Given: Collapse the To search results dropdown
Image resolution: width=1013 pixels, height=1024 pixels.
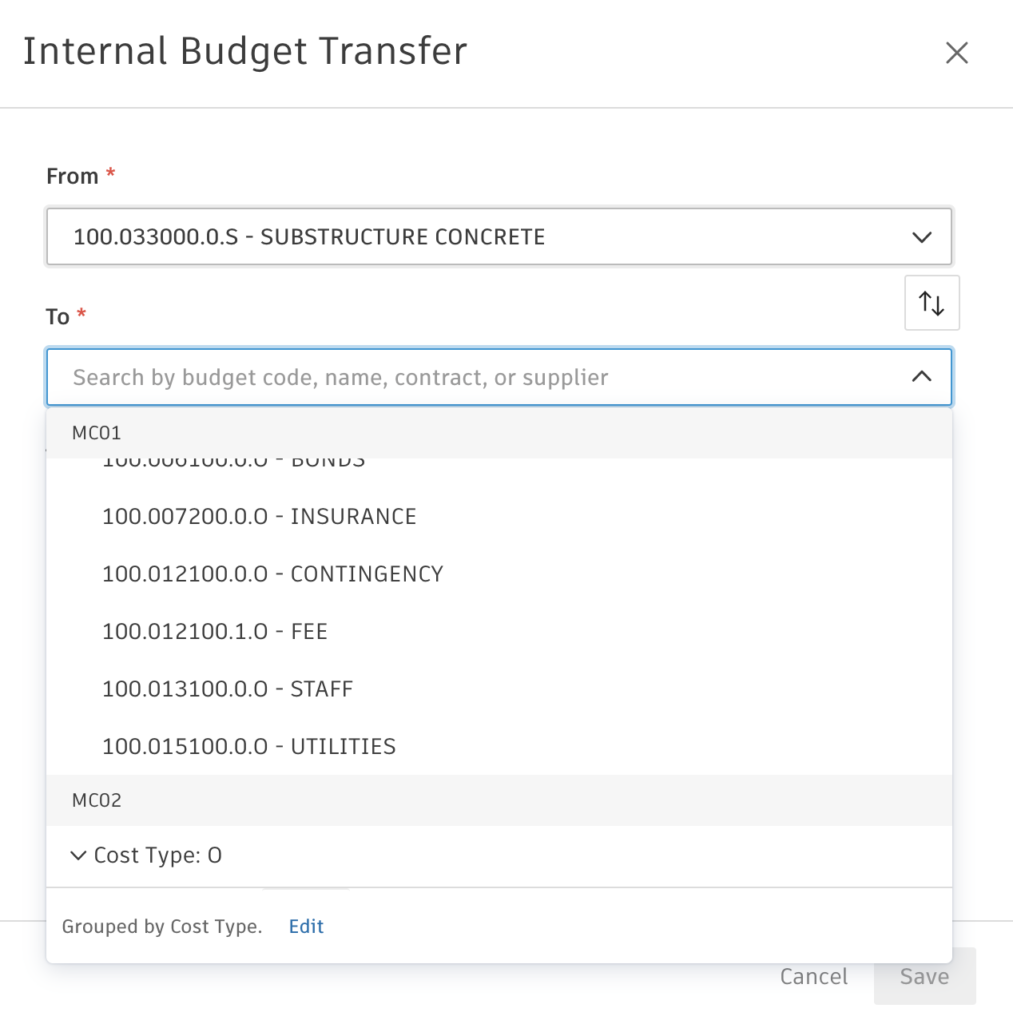Looking at the screenshot, I should click(x=922, y=377).
